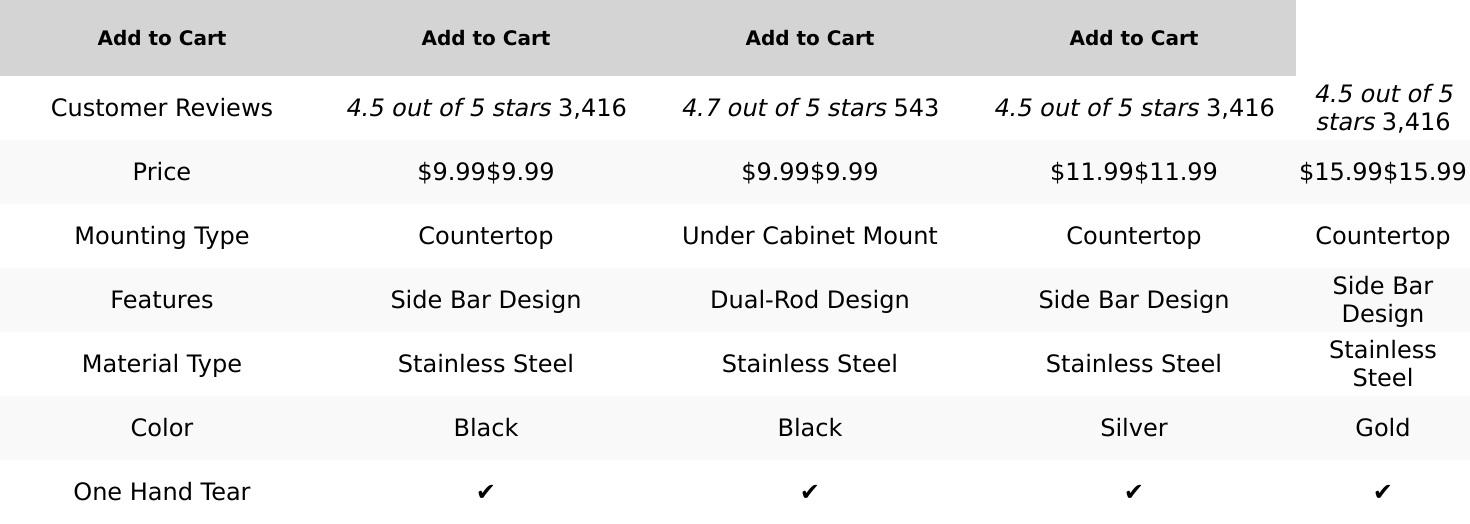Image resolution: width=1470 pixels, height=524 pixels.
Task: Click One Hand Tear checkmark for black countertop product
Action: tap(485, 492)
